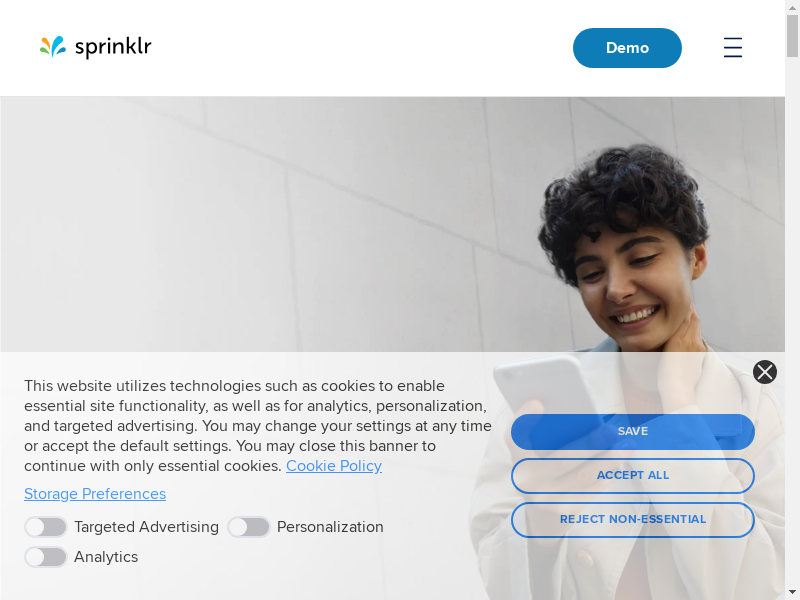
Task: Click the Targeted Advertising label
Action: [x=146, y=527]
